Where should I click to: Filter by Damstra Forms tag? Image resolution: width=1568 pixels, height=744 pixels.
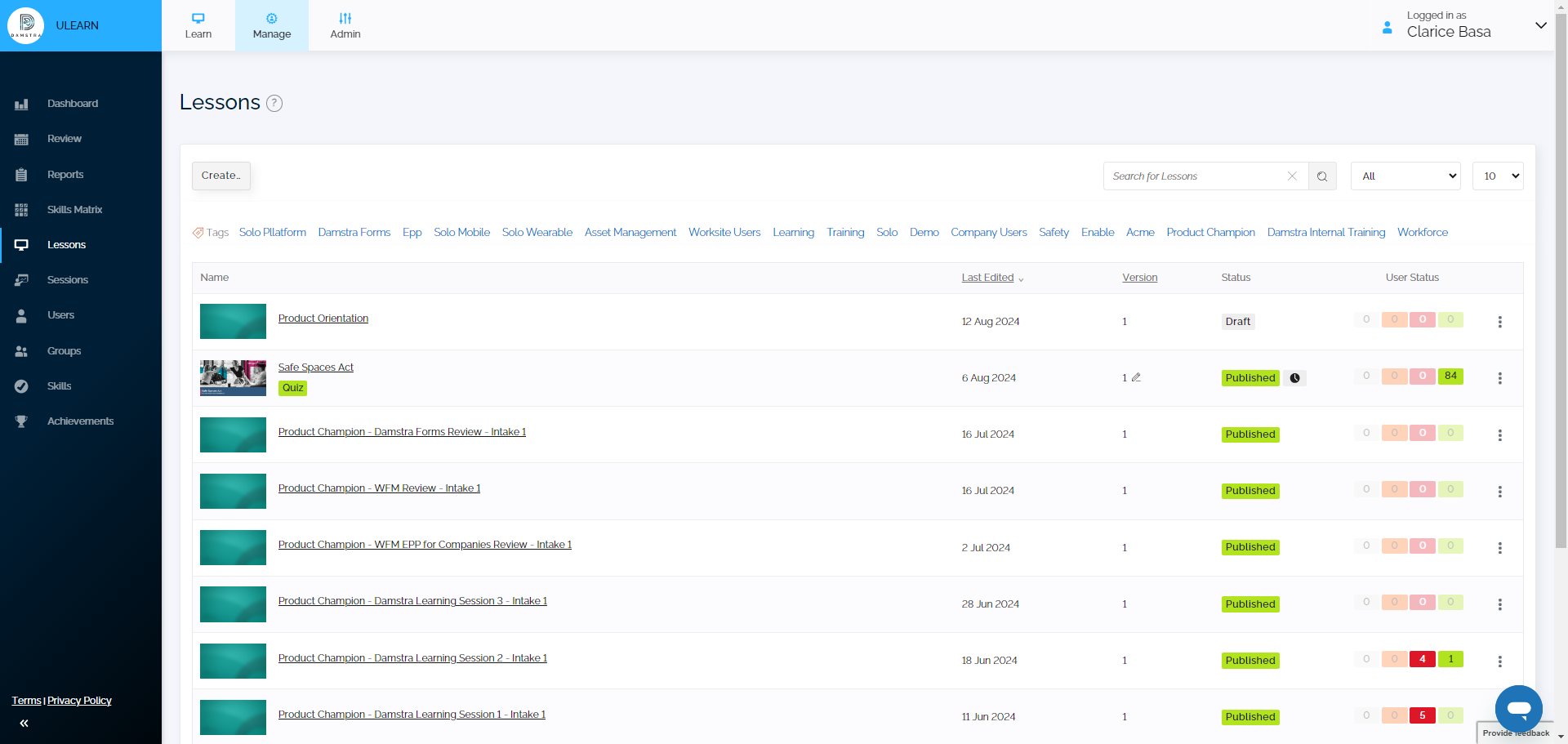(354, 233)
